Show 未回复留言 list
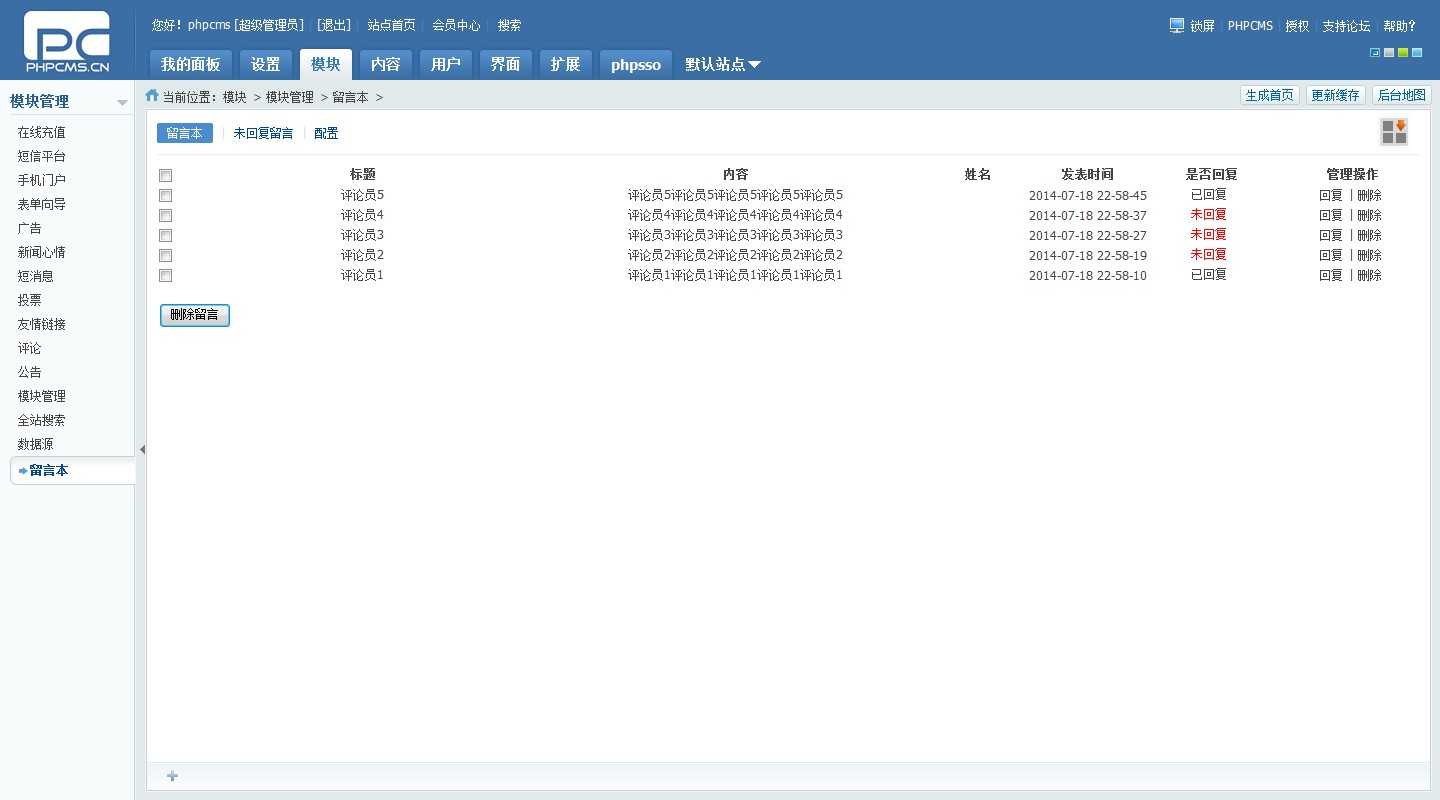Screen dimensions: 1440x800 pyautogui.click(x=263, y=133)
